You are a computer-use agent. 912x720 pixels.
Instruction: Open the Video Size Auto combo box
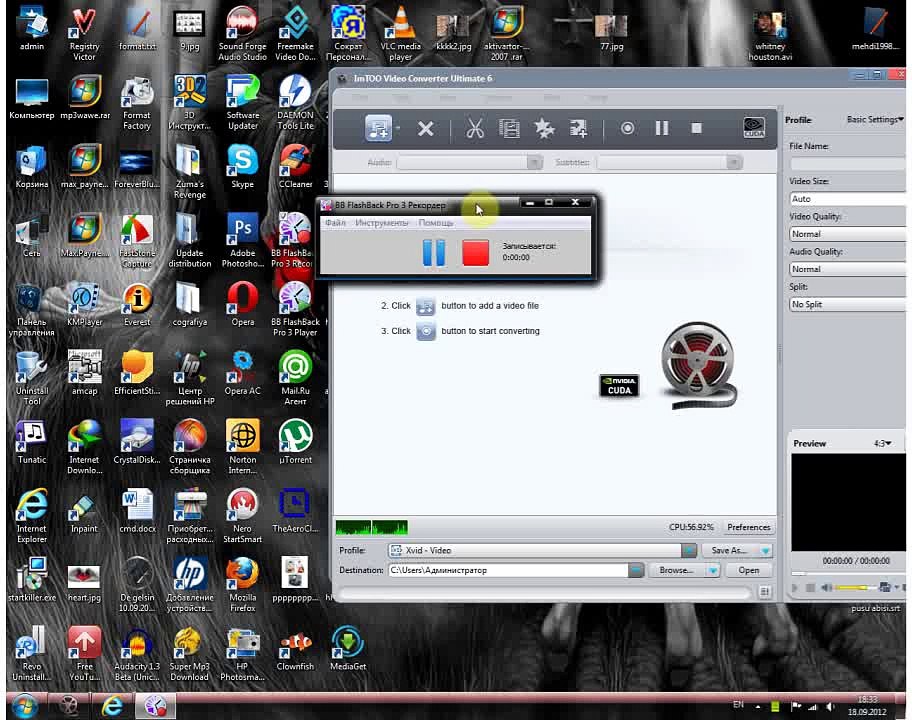coord(847,199)
